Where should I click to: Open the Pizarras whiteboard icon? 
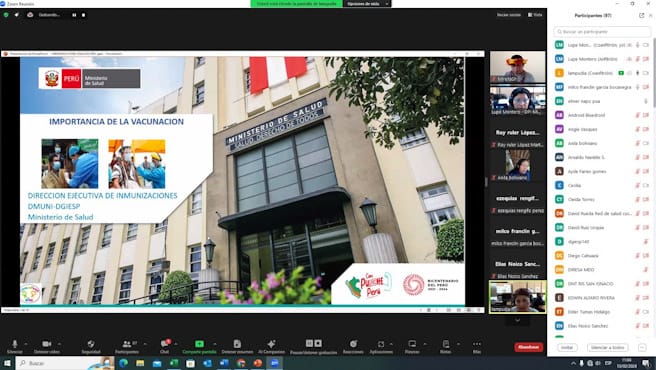(412, 344)
